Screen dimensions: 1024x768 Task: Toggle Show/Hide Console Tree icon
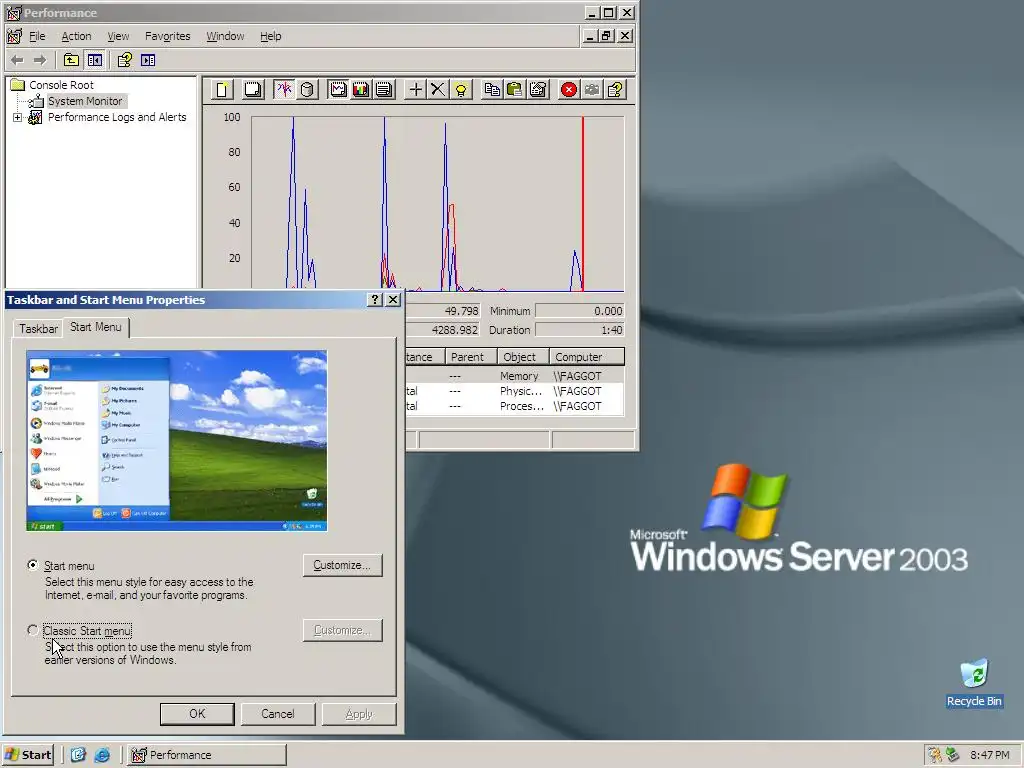95,60
